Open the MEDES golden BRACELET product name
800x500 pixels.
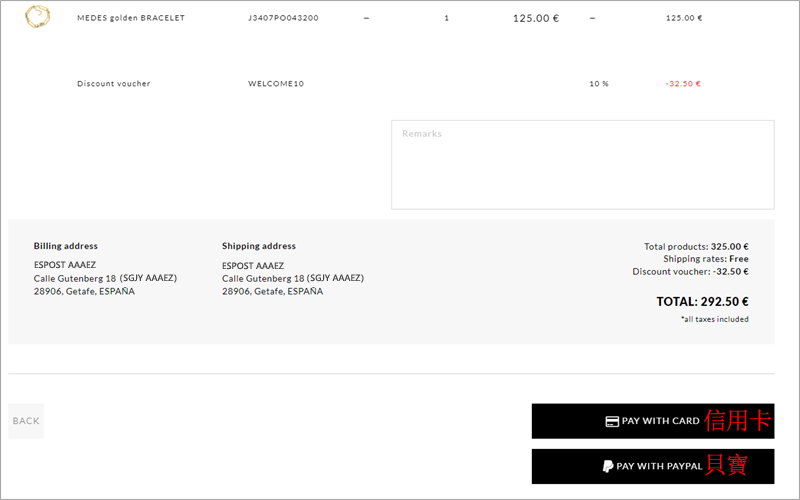click(131, 18)
